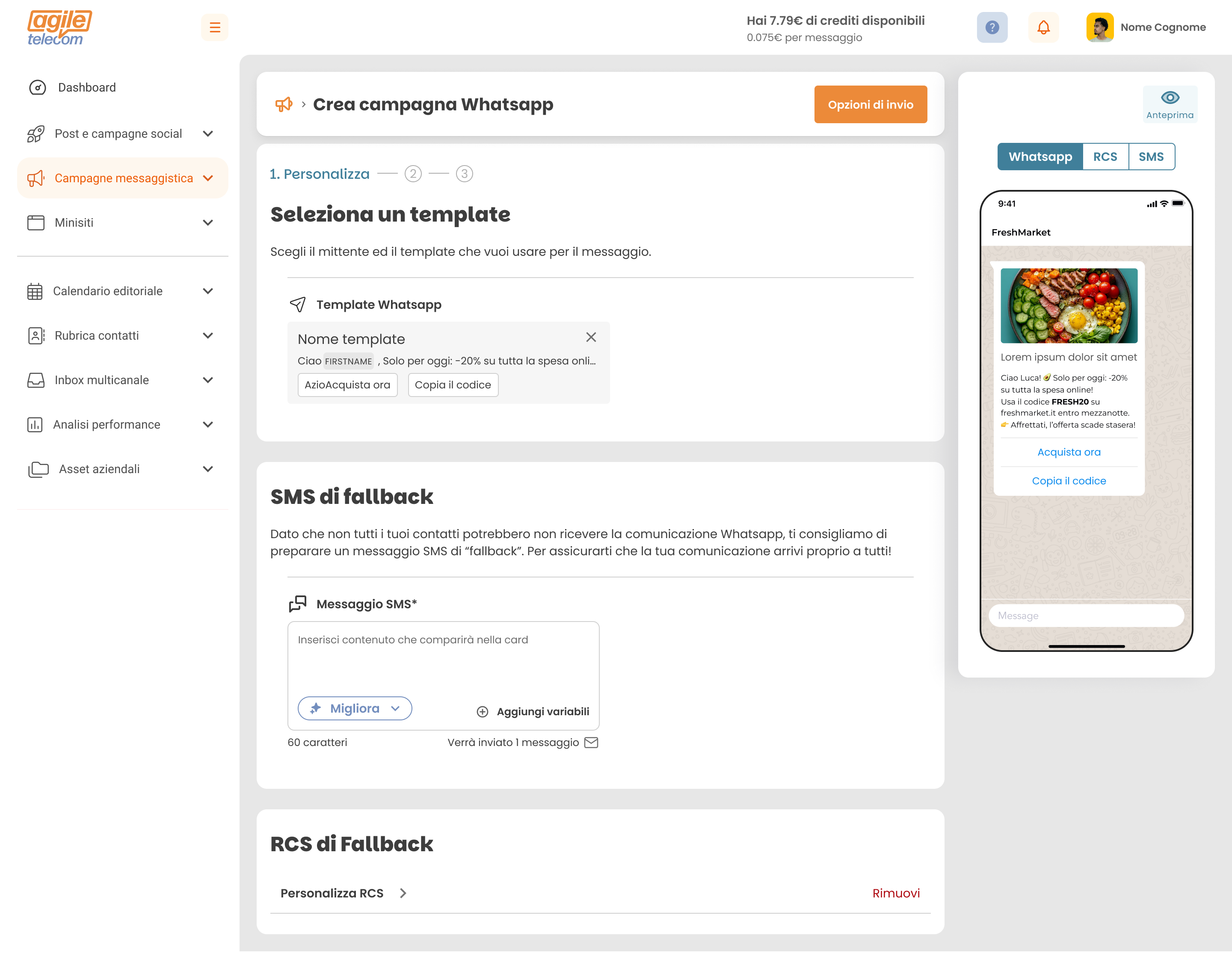Go to step 2 in the wizard

[412, 174]
